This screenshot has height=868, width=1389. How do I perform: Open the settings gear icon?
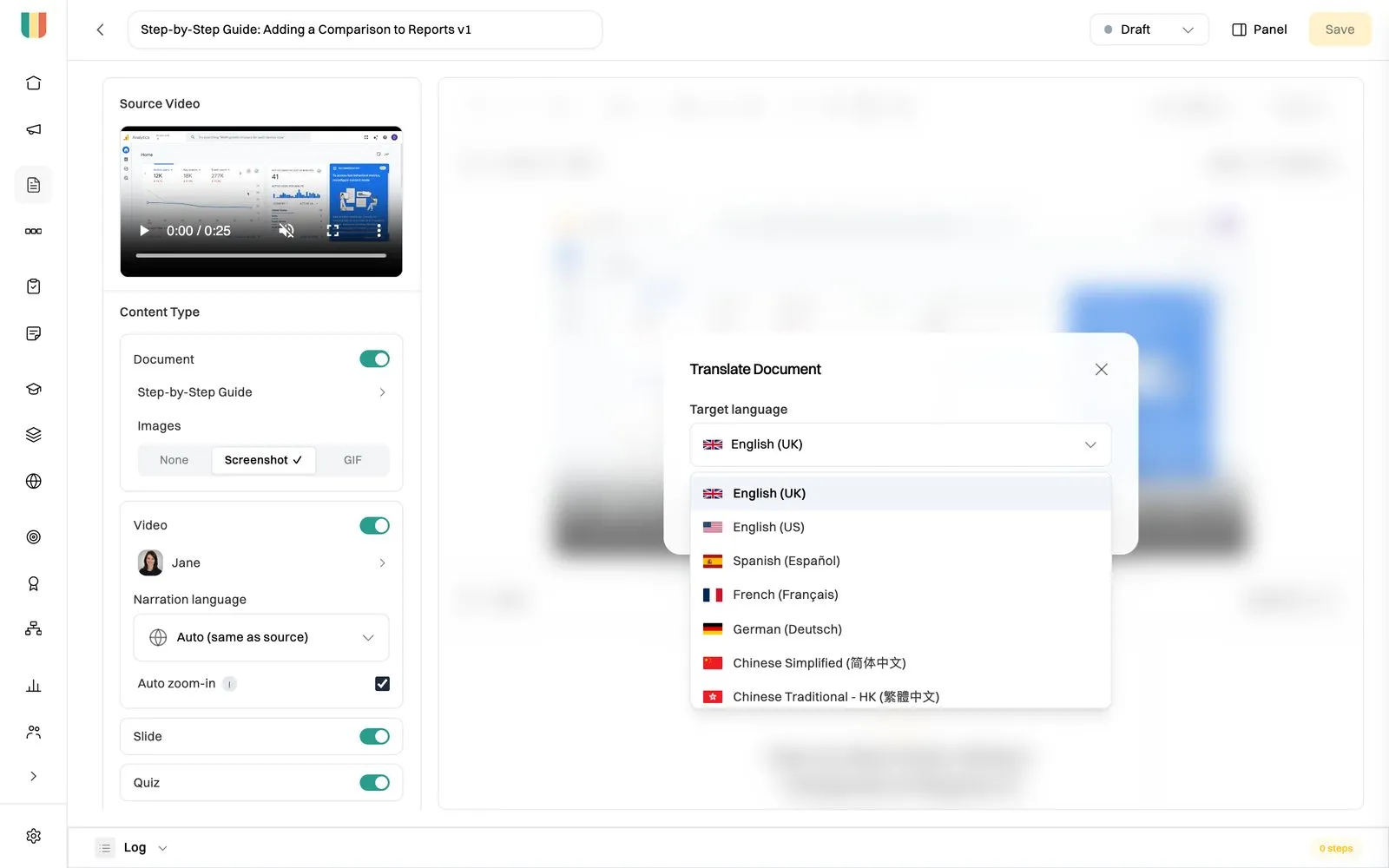[x=34, y=836]
